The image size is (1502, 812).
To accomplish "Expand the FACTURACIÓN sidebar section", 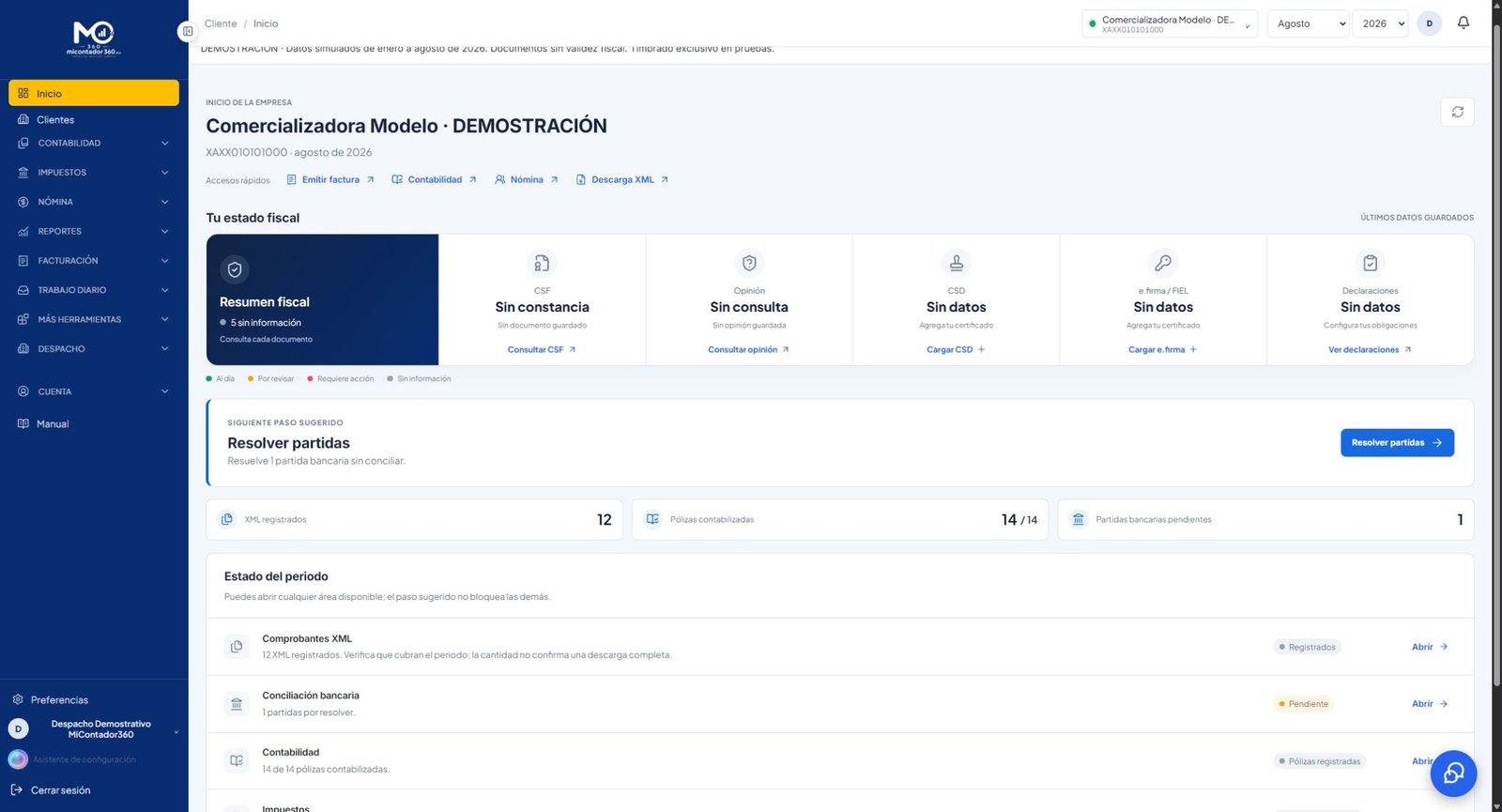I will tap(94, 261).
